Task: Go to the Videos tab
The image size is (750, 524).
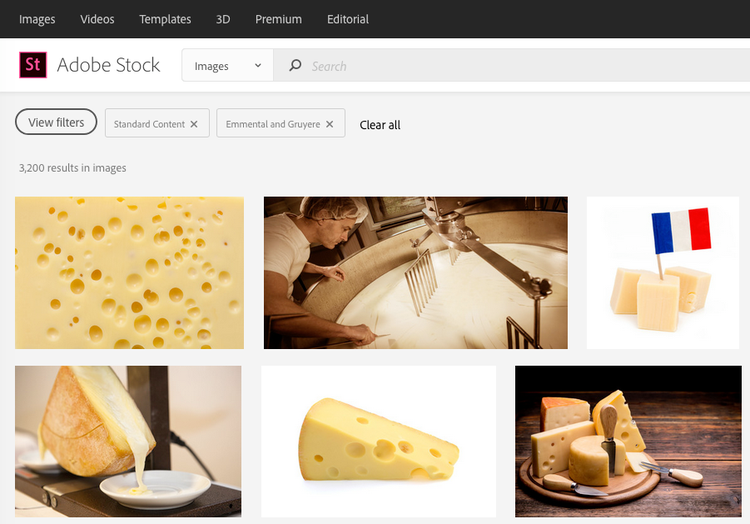Action: (97, 19)
